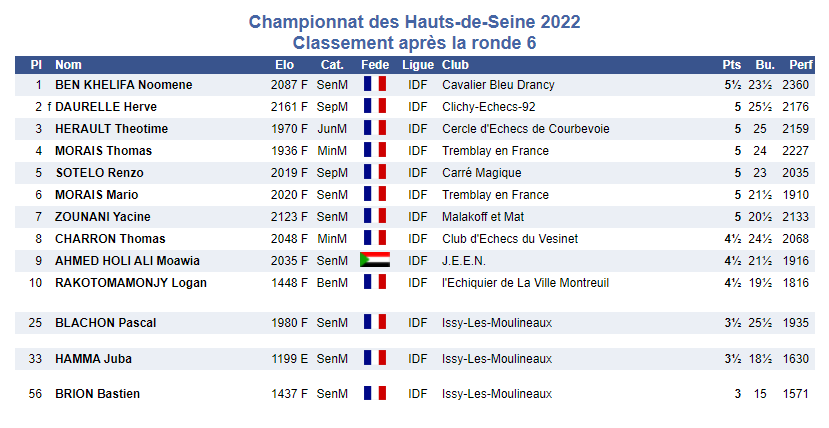
Task: Click Cercle d'Echecs de Courbevoie club
Action: (525, 129)
